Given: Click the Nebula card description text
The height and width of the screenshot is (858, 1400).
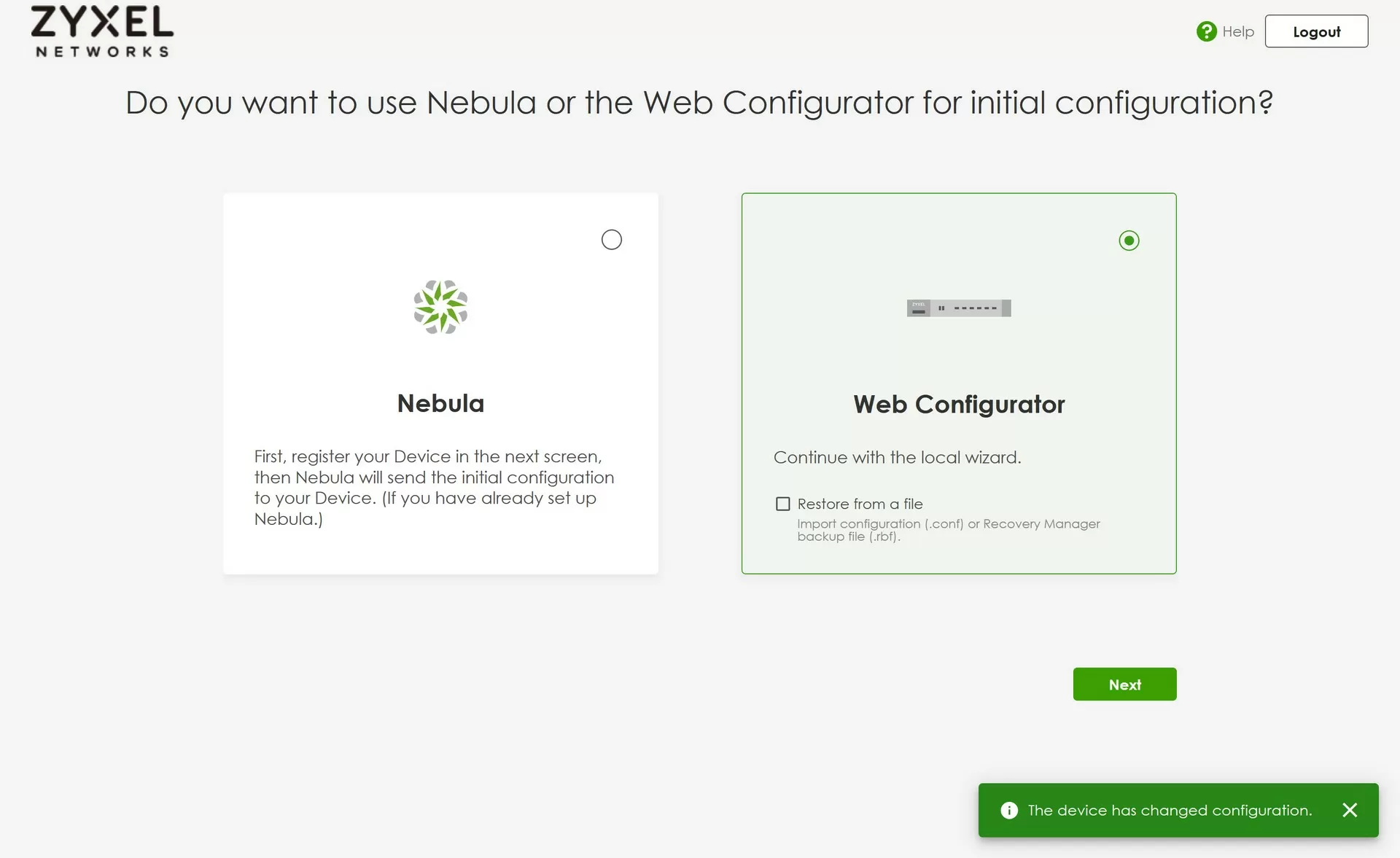Looking at the screenshot, I should [434, 487].
